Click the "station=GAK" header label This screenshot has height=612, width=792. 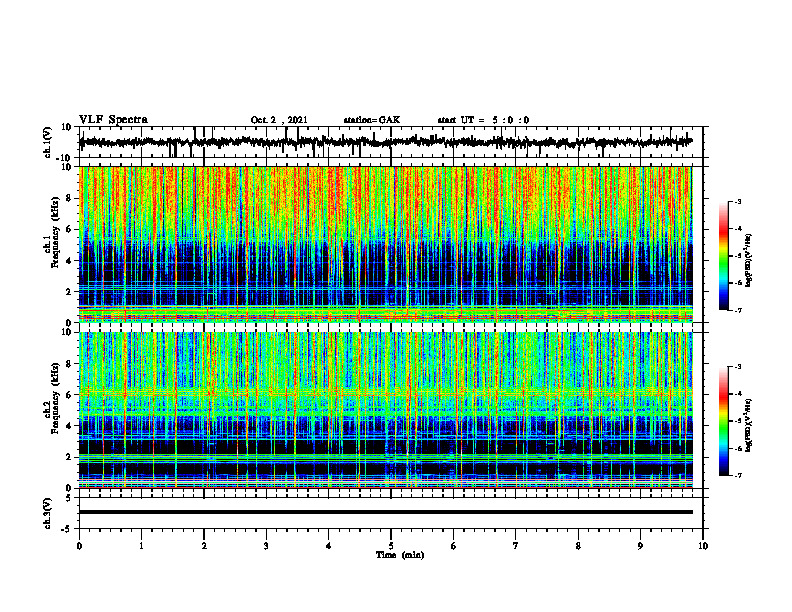click(372, 120)
